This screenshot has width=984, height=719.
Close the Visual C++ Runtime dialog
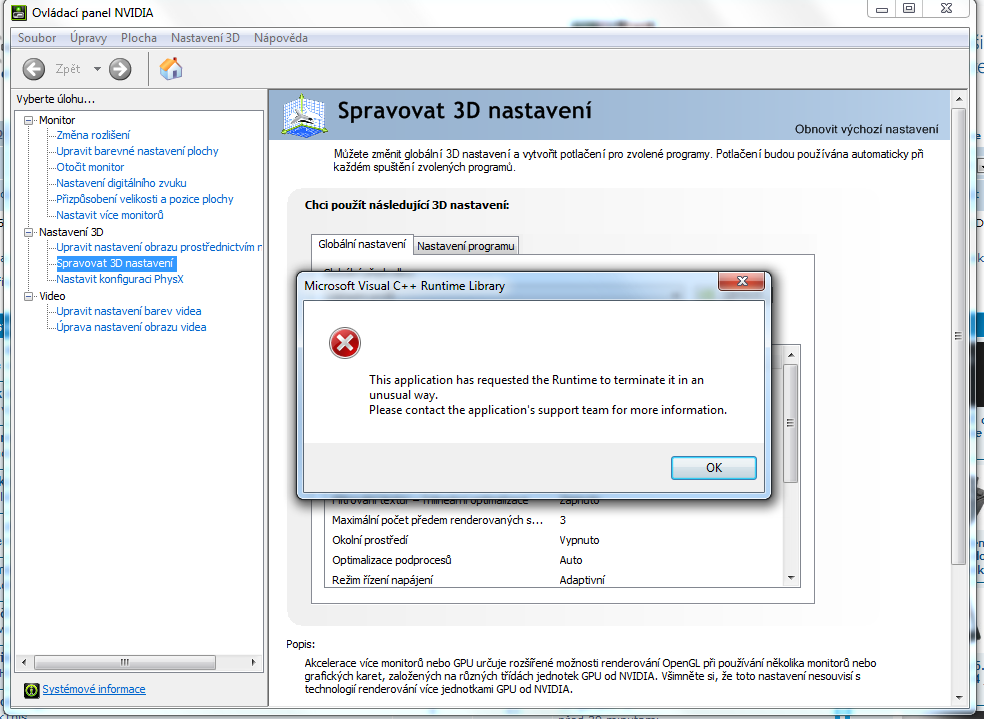742,281
